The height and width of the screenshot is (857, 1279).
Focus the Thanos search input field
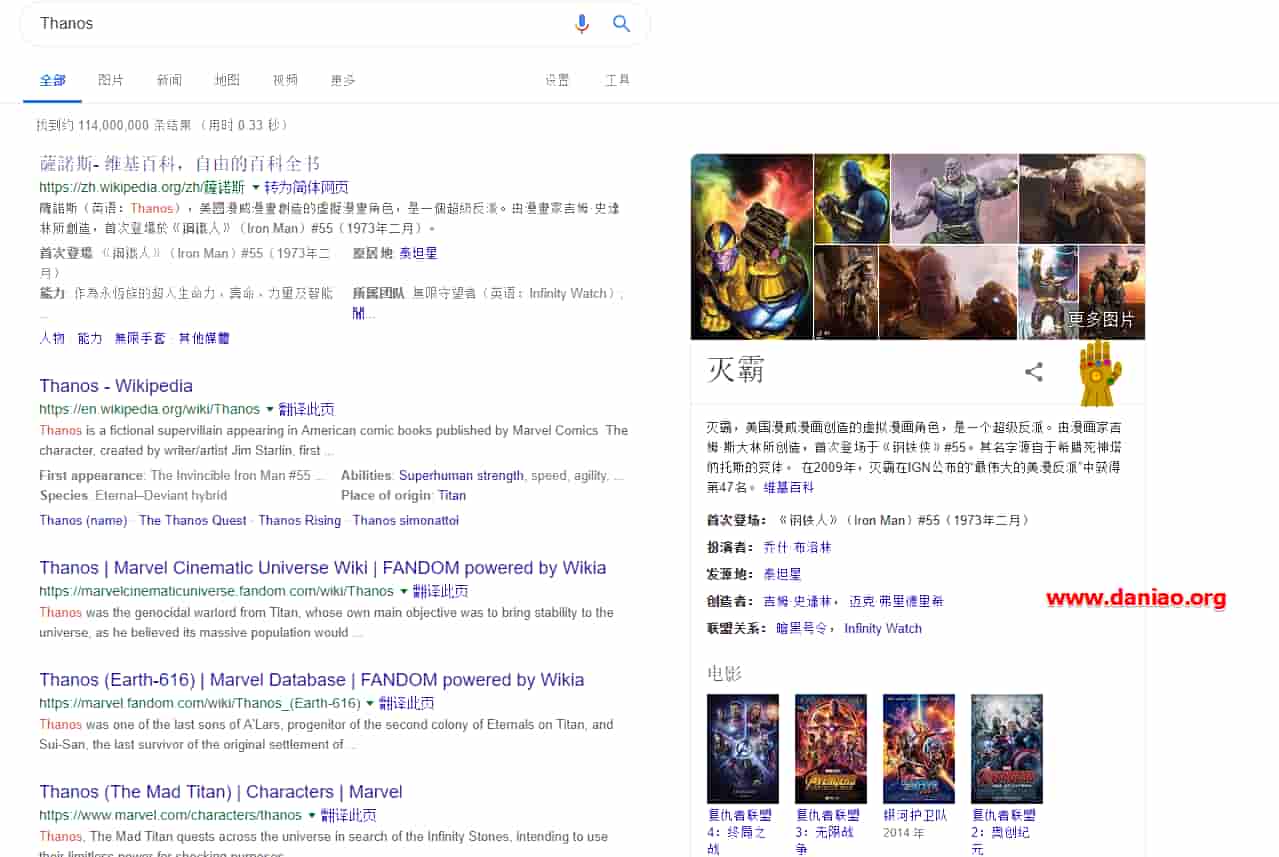tap(300, 24)
